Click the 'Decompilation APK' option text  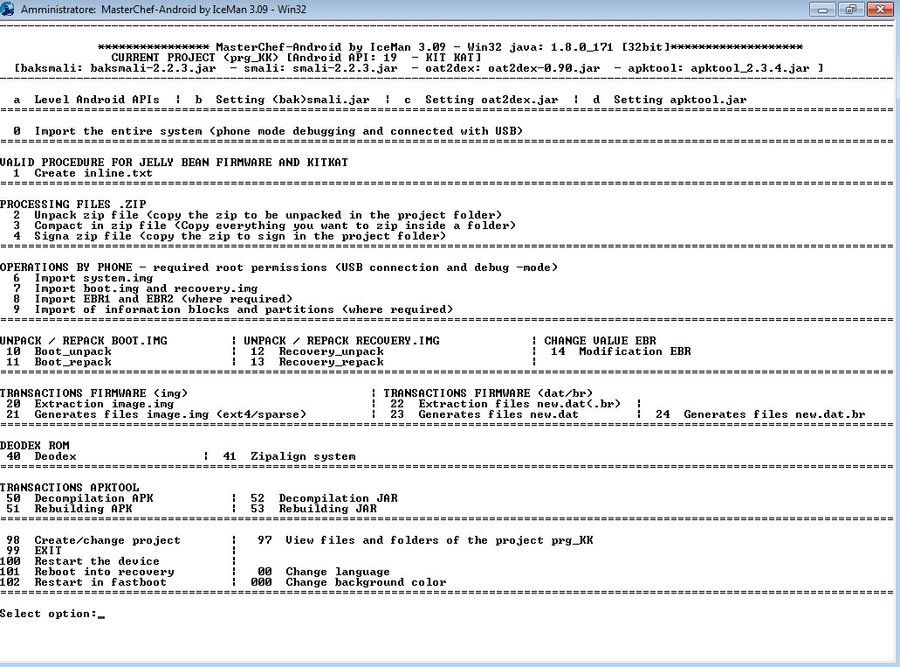point(94,498)
